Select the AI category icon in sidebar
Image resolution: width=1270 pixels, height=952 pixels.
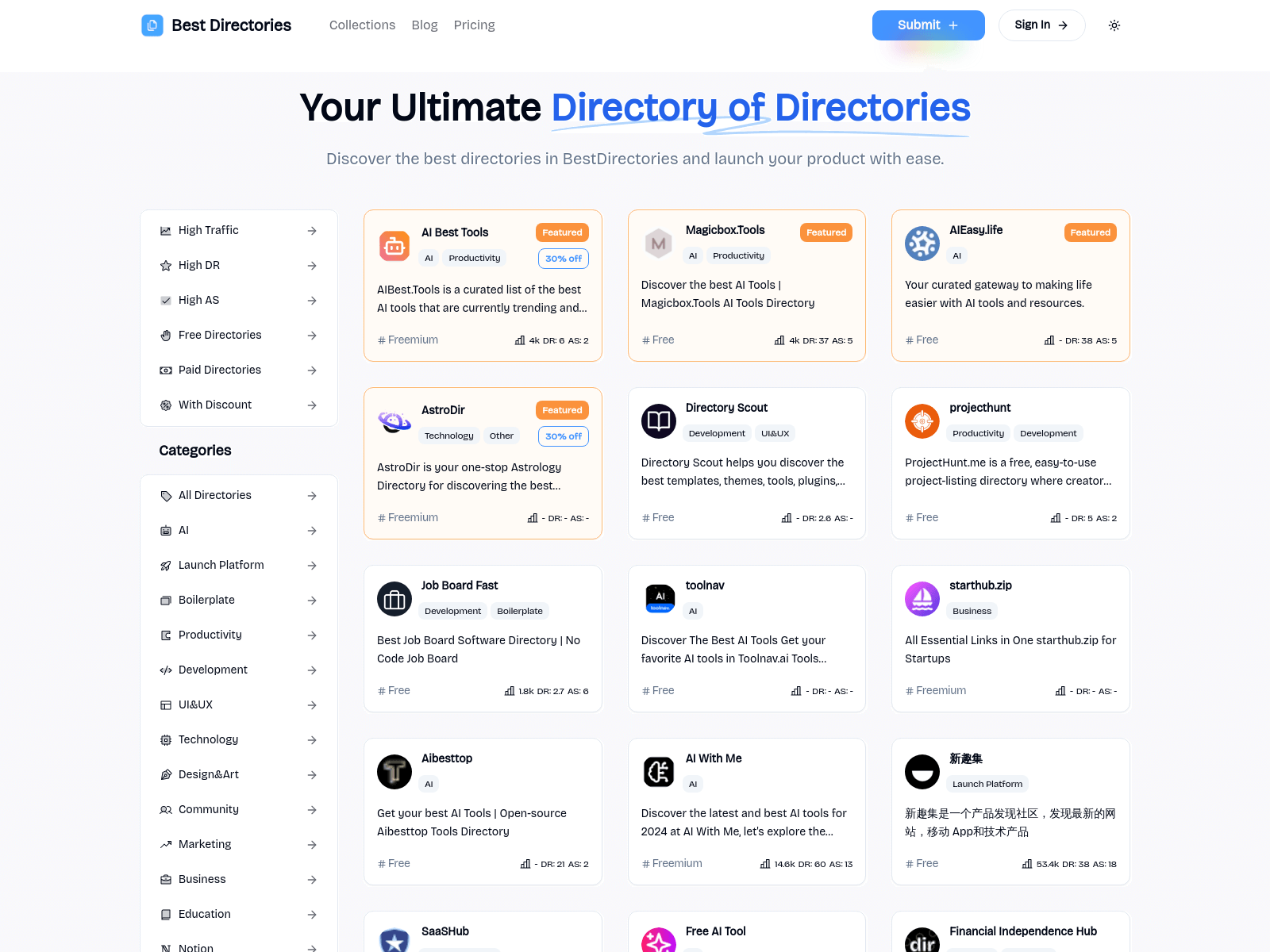click(166, 530)
